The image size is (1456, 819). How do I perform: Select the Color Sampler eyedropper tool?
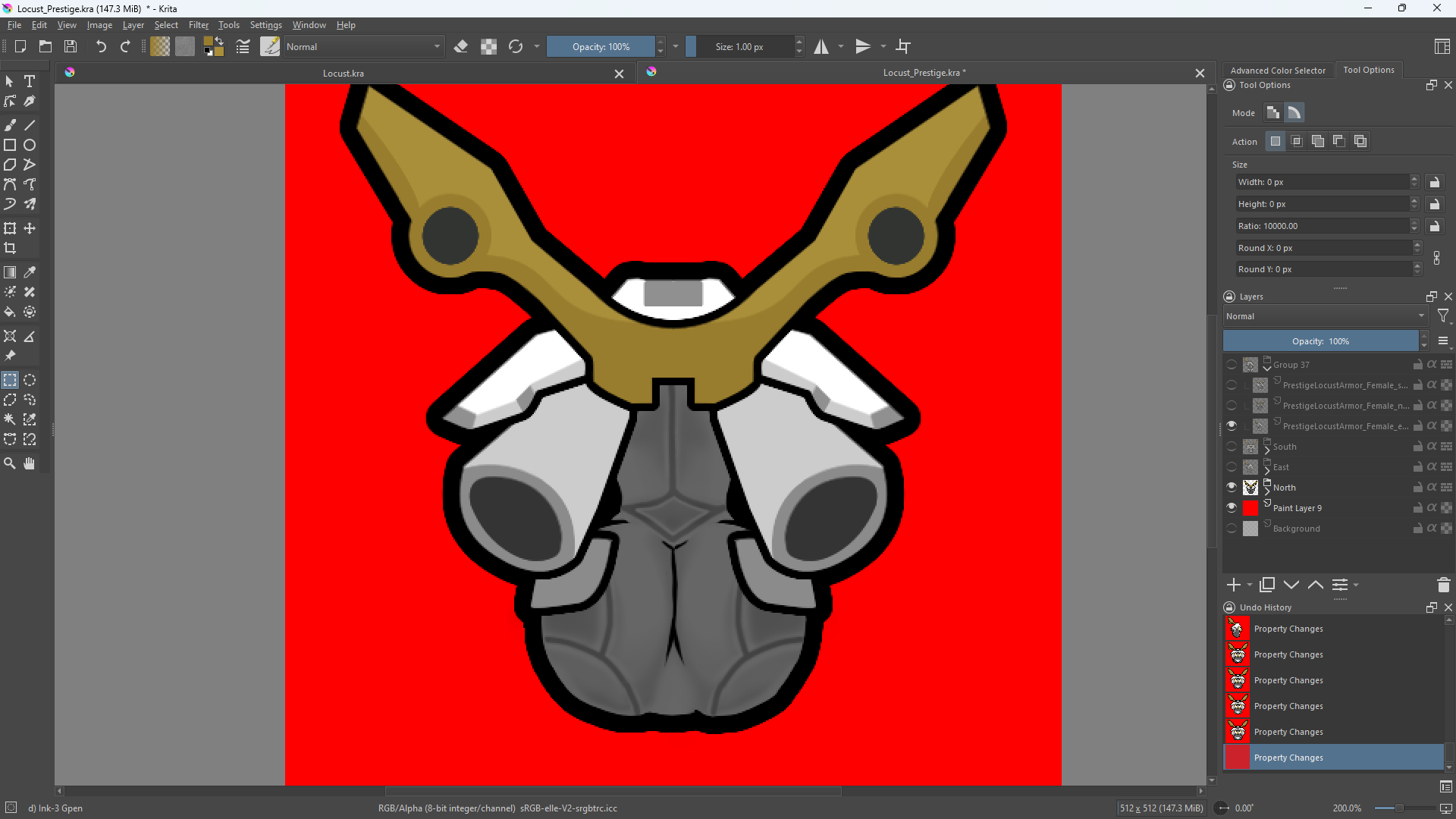30,272
